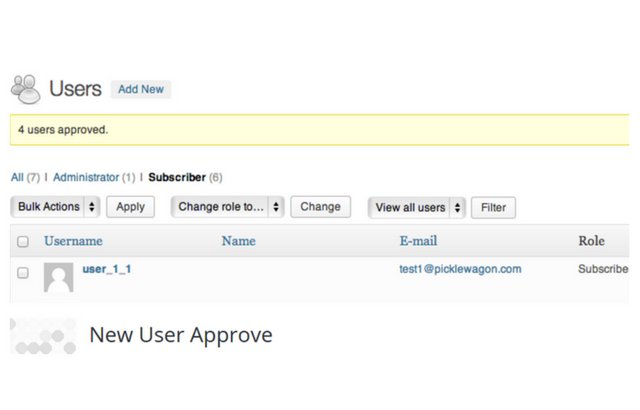The height and width of the screenshot is (410, 640).
Task: Sort by Name column header
Action: (239, 241)
